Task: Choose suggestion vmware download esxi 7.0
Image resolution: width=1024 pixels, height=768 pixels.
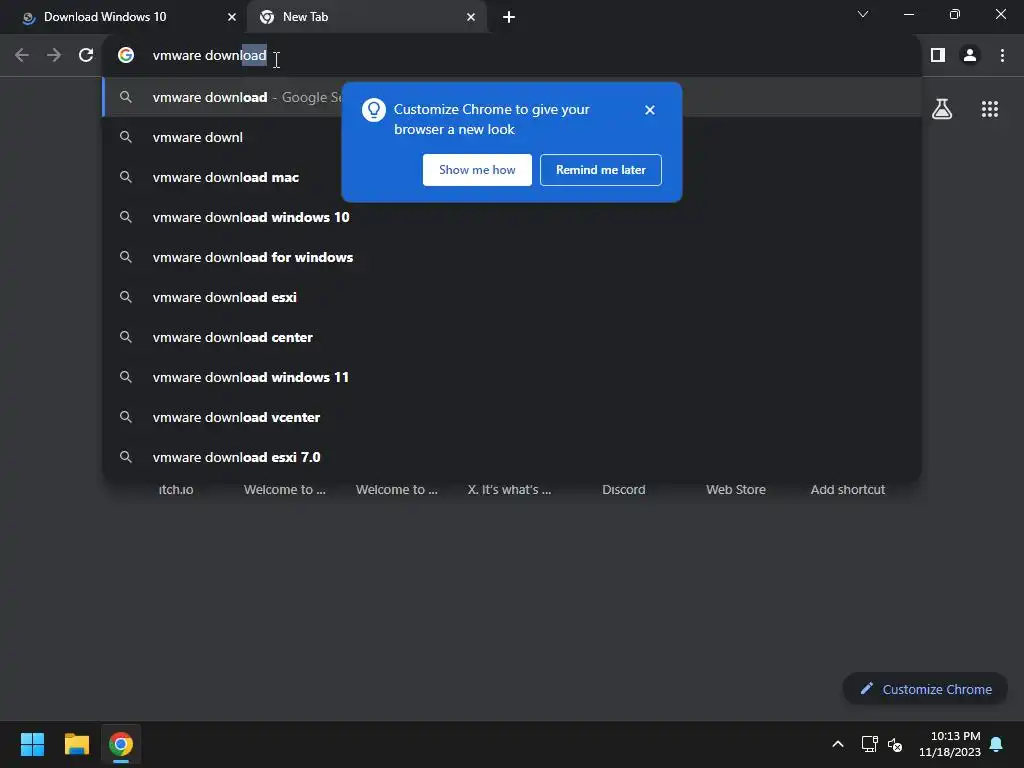Action: [512, 457]
